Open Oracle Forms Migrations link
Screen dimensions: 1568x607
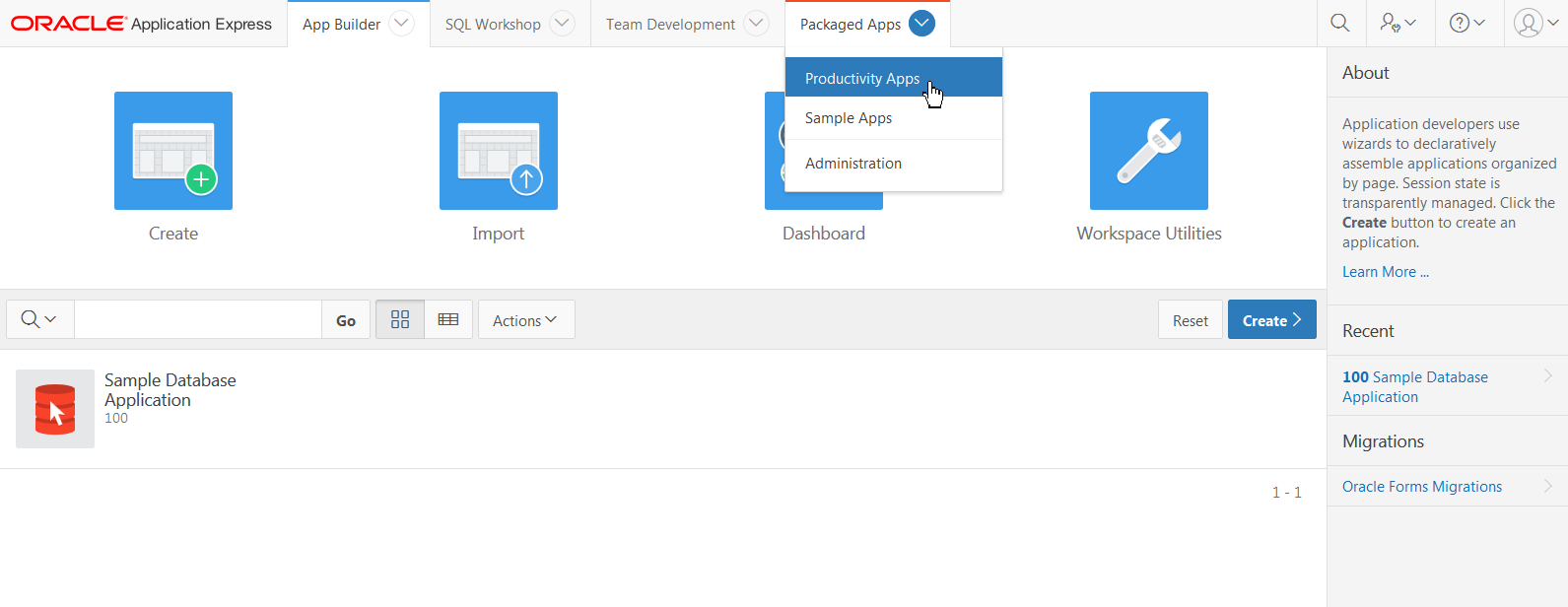point(1422,487)
